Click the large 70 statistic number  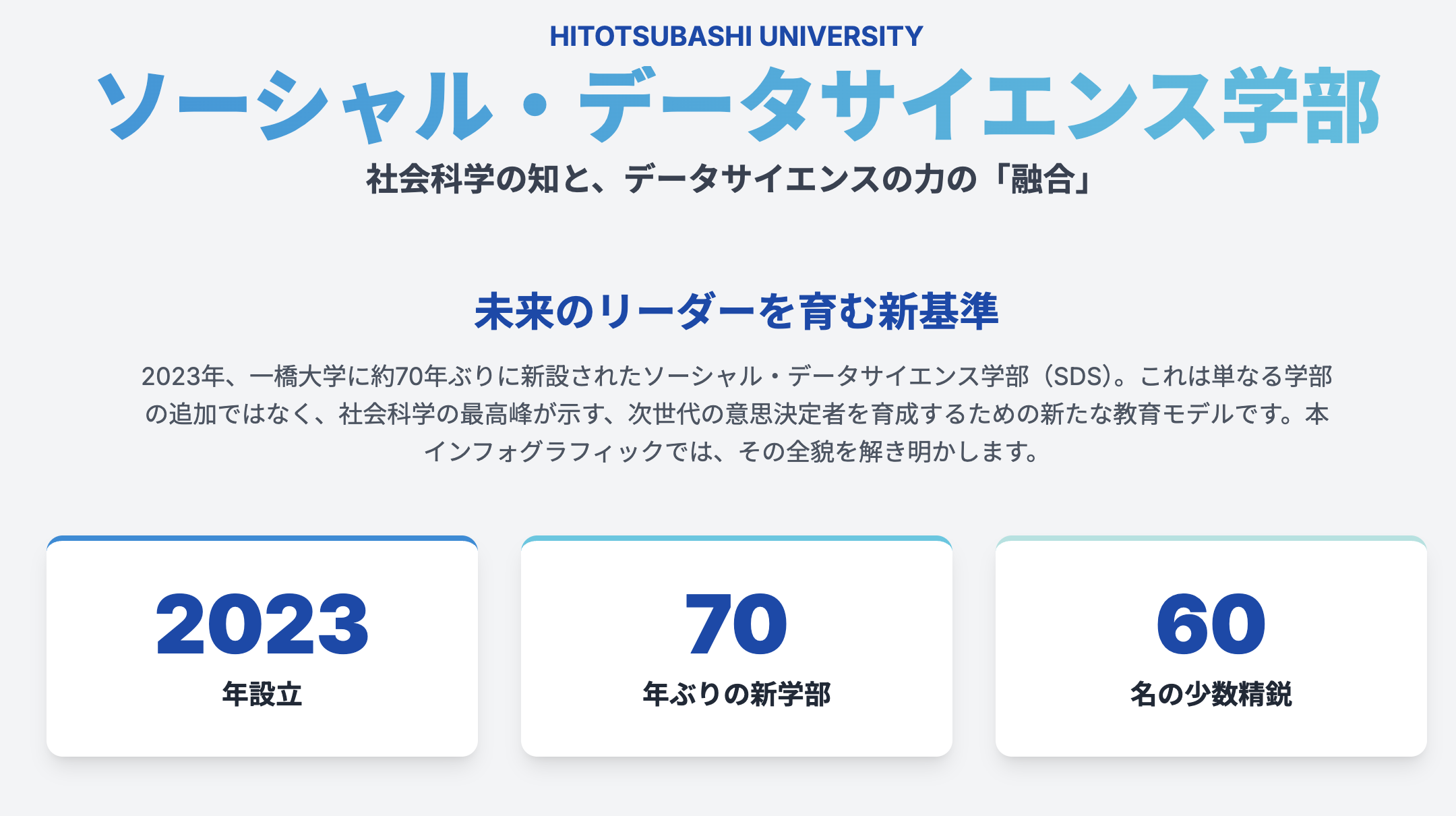pyautogui.click(x=736, y=624)
